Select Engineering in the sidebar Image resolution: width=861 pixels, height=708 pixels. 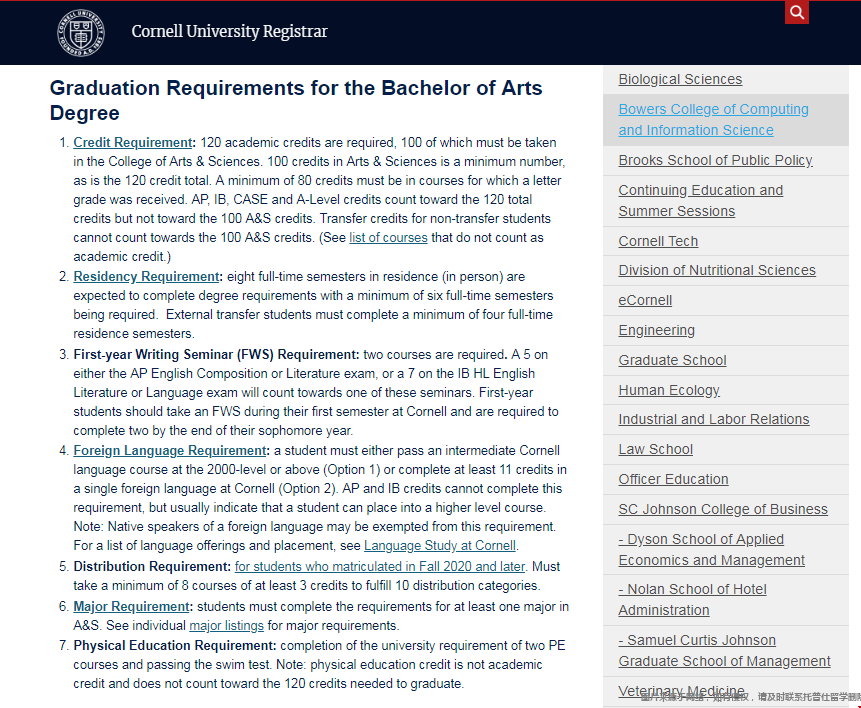tap(657, 330)
